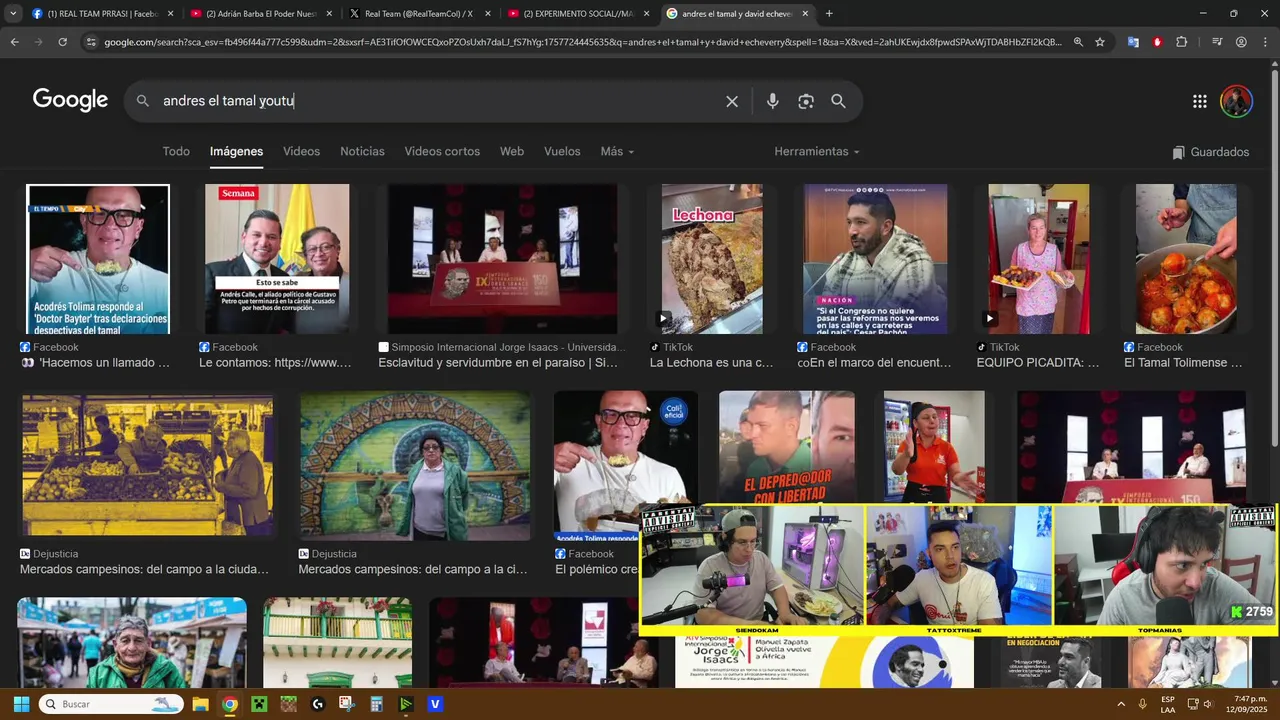This screenshot has width=1280, height=720.
Task: Open File Explorer from the taskbar
Action: click(x=199, y=704)
